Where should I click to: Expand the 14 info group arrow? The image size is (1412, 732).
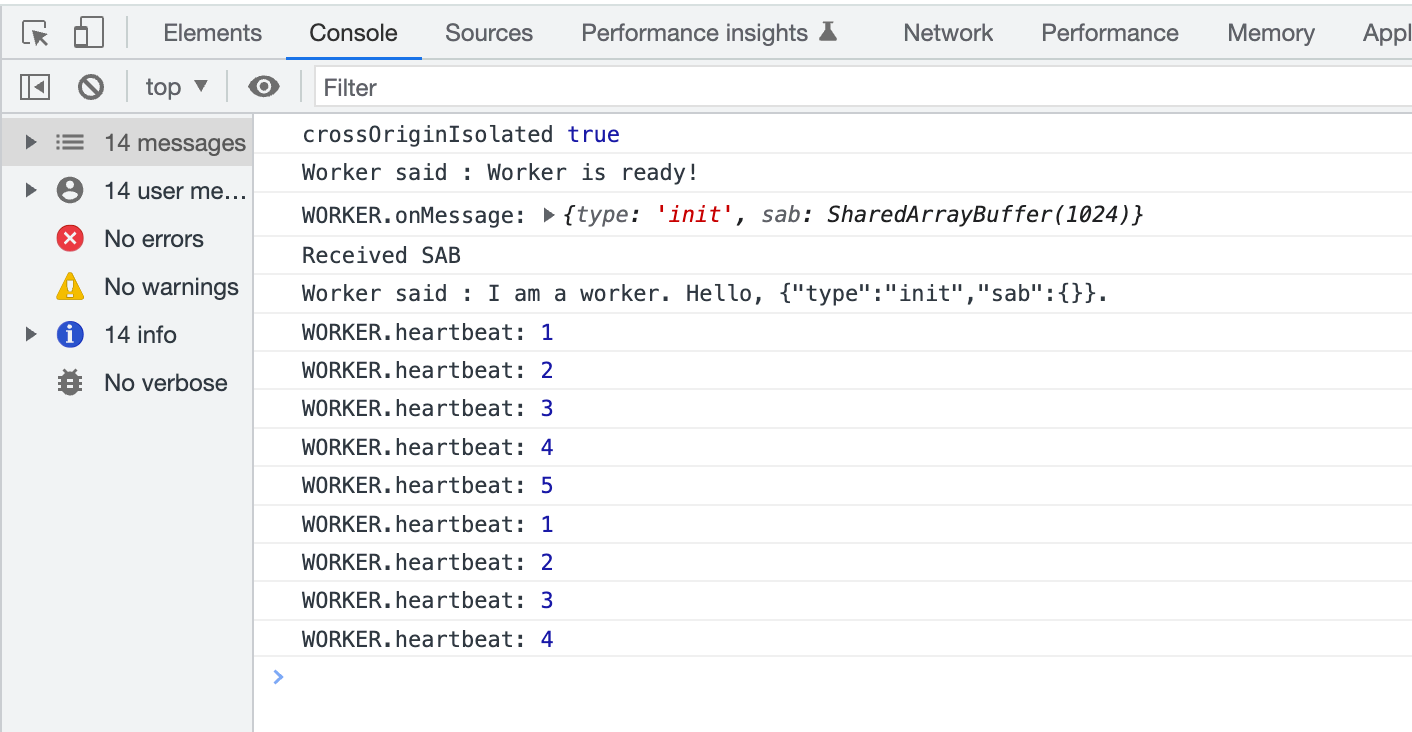[31, 335]
